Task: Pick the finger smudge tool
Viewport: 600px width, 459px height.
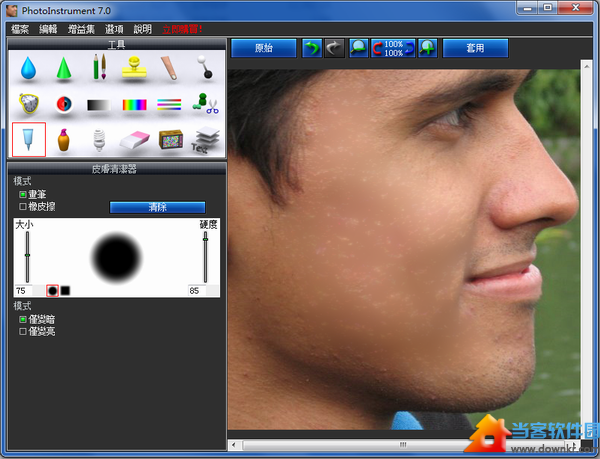Action: tap(169, 68)
